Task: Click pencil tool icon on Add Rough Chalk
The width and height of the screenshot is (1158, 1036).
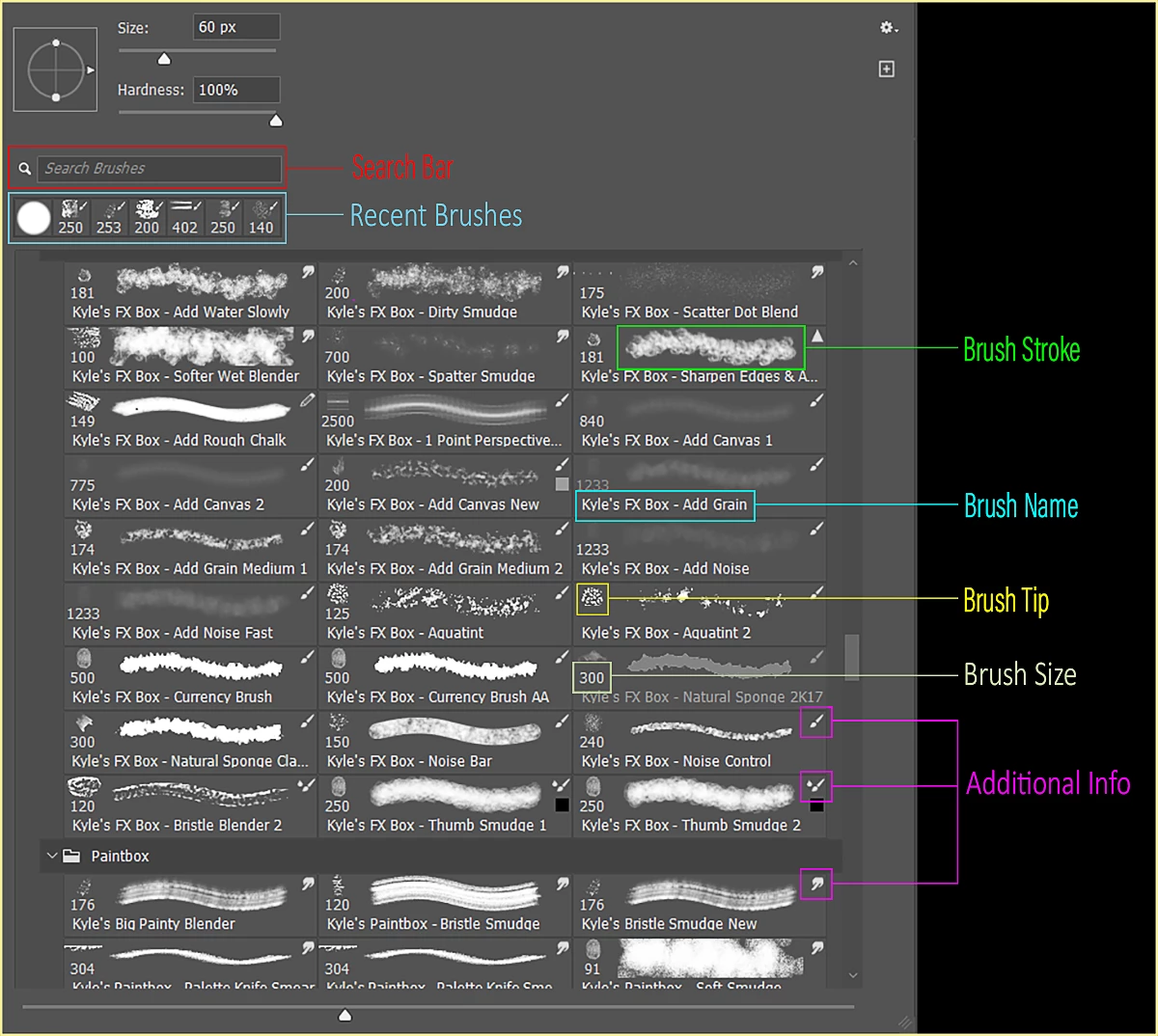Action: click(308, 400)
